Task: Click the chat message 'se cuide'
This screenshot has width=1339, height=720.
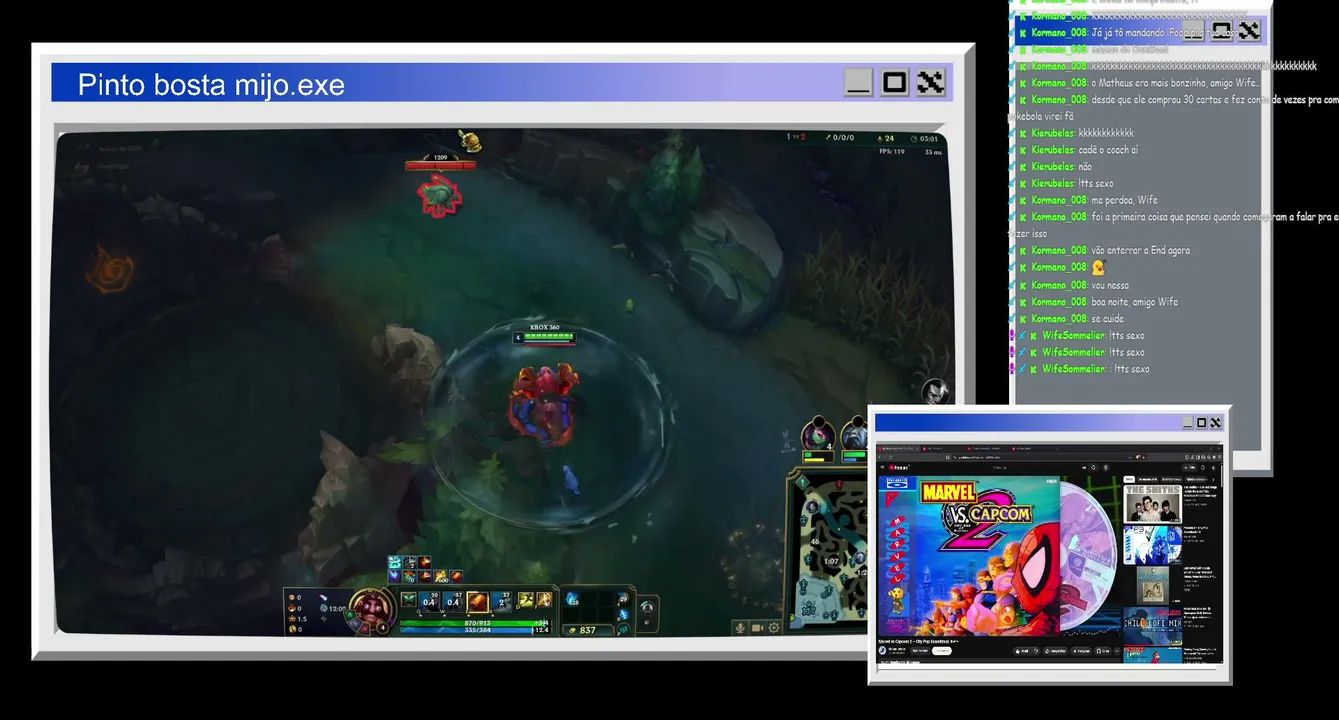Action: click(1108, 319)
